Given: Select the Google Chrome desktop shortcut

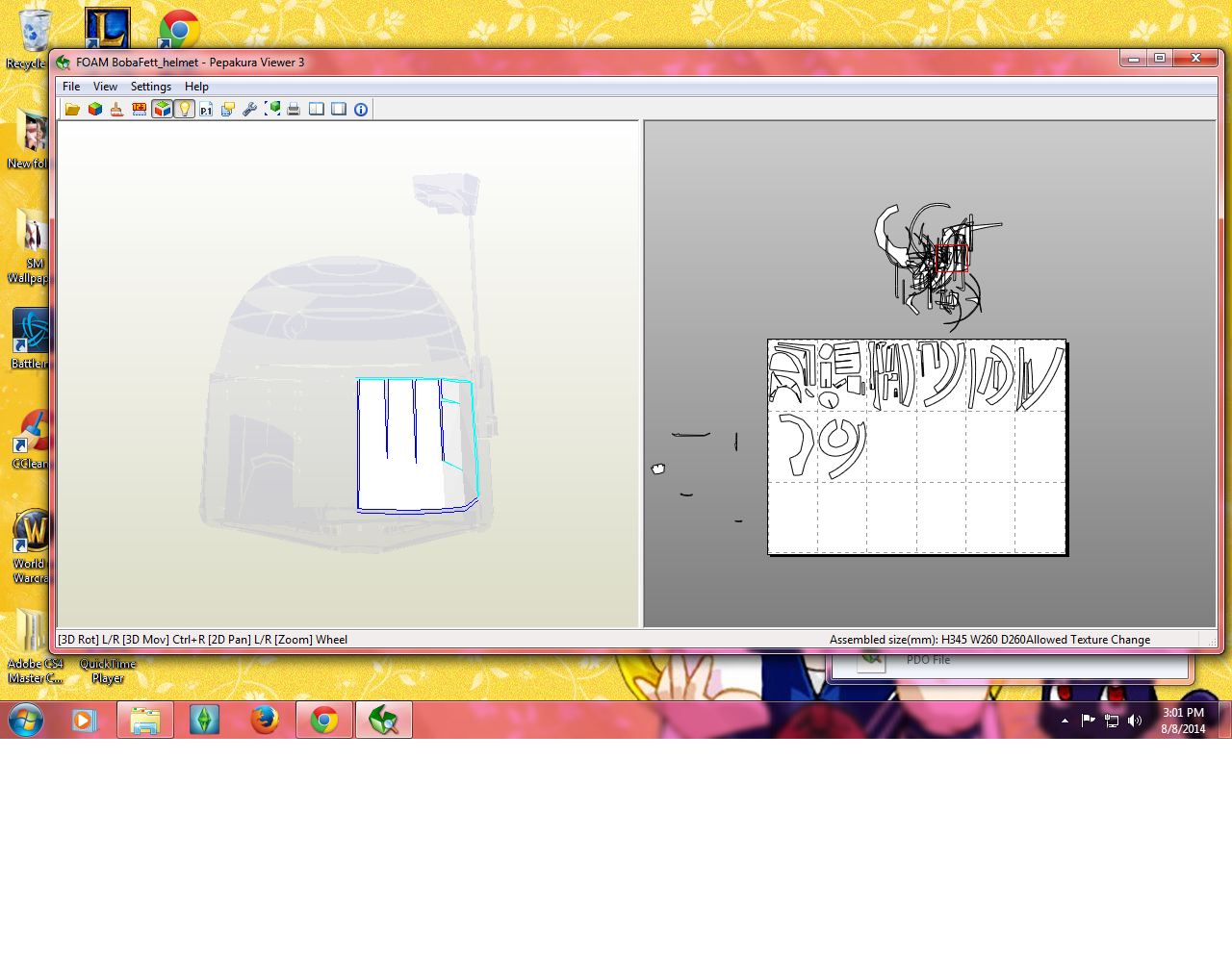Looking at the screenshot, I should pos(179,29).
